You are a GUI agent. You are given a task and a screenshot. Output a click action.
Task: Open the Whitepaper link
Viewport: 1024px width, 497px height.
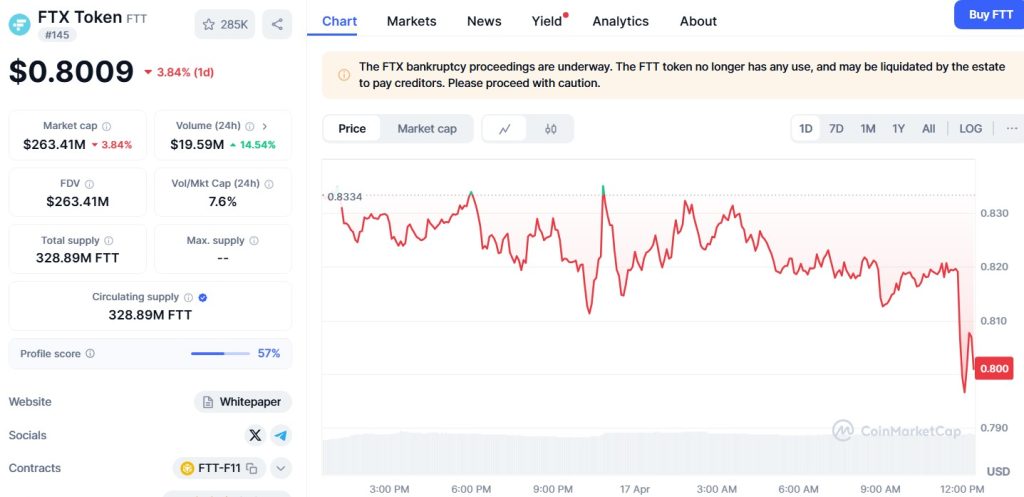click(244, 402)
